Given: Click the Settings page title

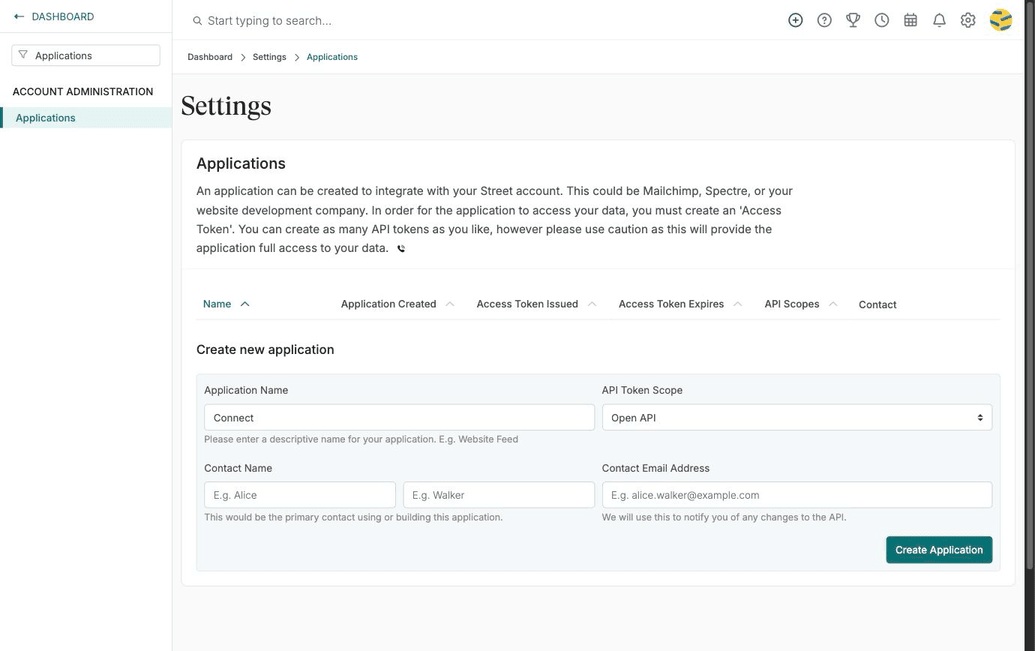Looking at the screenshot, I should [x=226, y=106].
